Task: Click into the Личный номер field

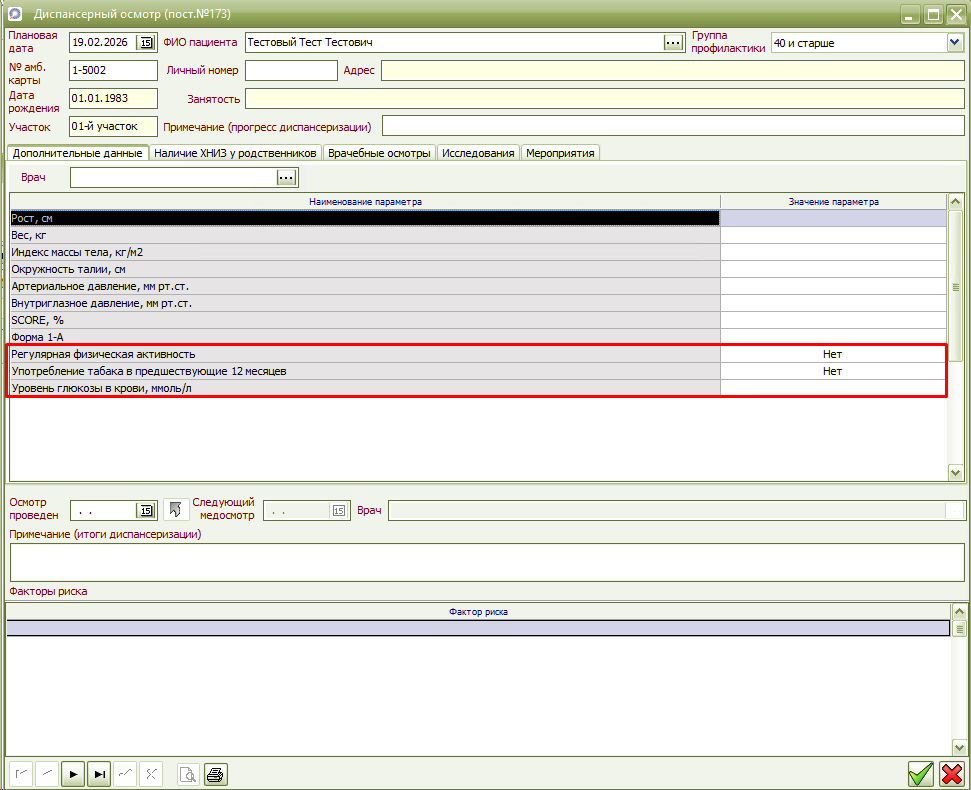Action: [x=291, y=70]
